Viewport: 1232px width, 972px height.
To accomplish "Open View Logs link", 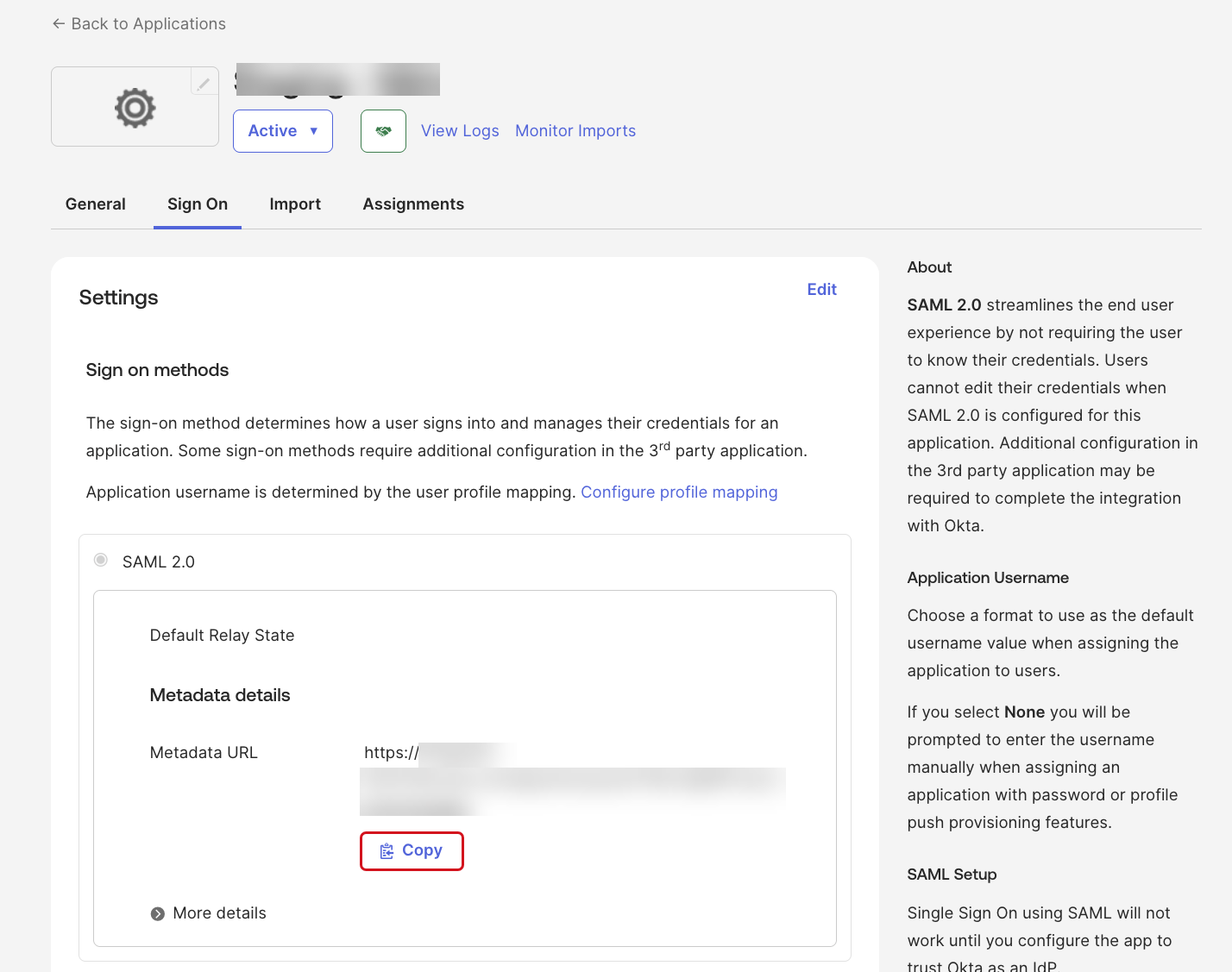I will pyautogui.click(x=460, y=131).
